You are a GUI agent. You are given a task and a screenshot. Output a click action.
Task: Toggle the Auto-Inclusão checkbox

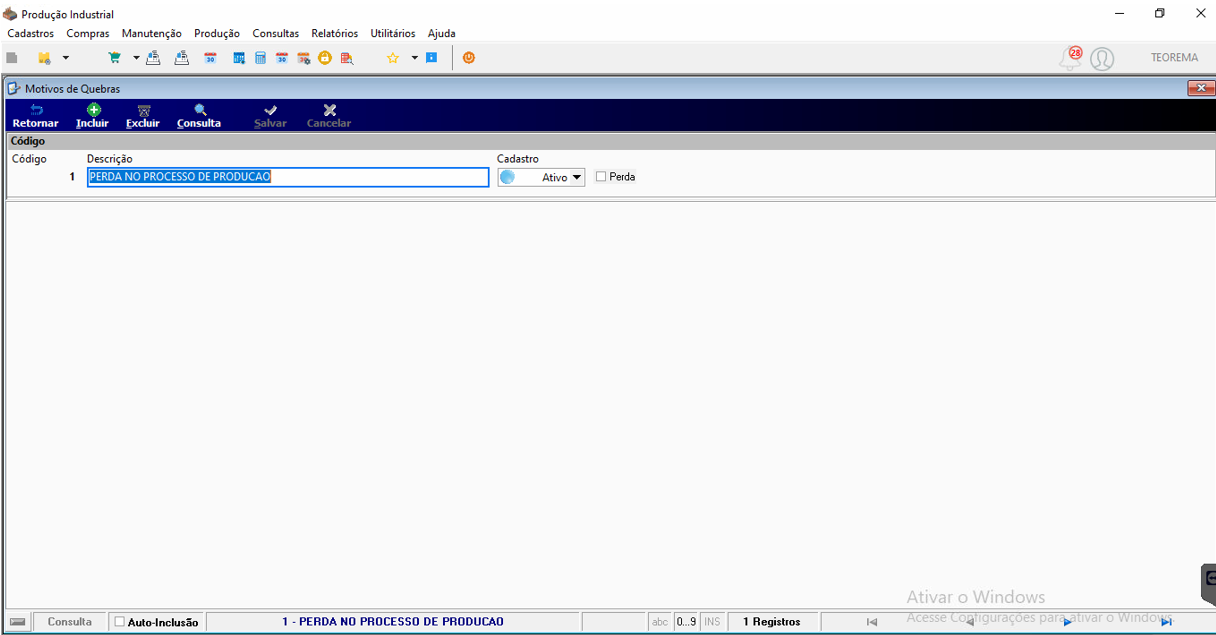(x=120, y=621)
